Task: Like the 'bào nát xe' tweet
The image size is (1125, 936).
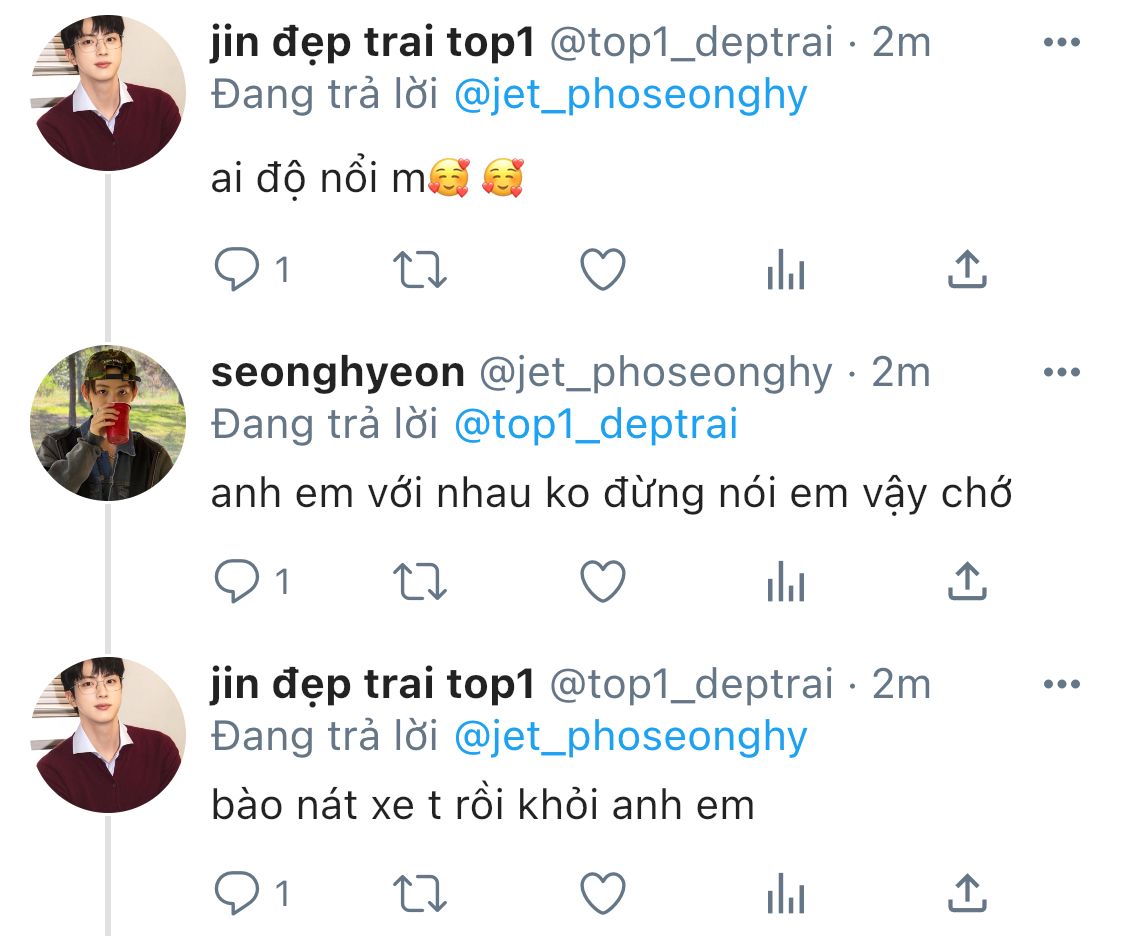Action: (603, 893)
